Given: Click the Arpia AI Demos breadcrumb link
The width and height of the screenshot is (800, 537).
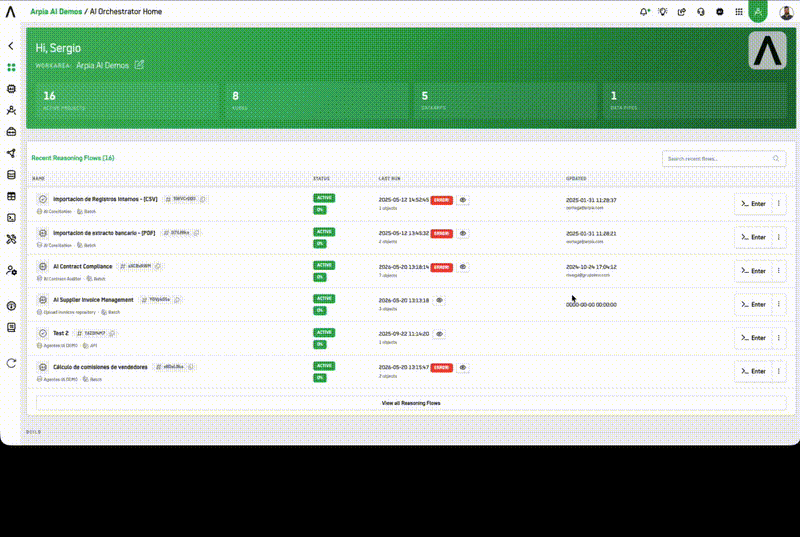Looking at the screenshot, I should pos(56,12).
